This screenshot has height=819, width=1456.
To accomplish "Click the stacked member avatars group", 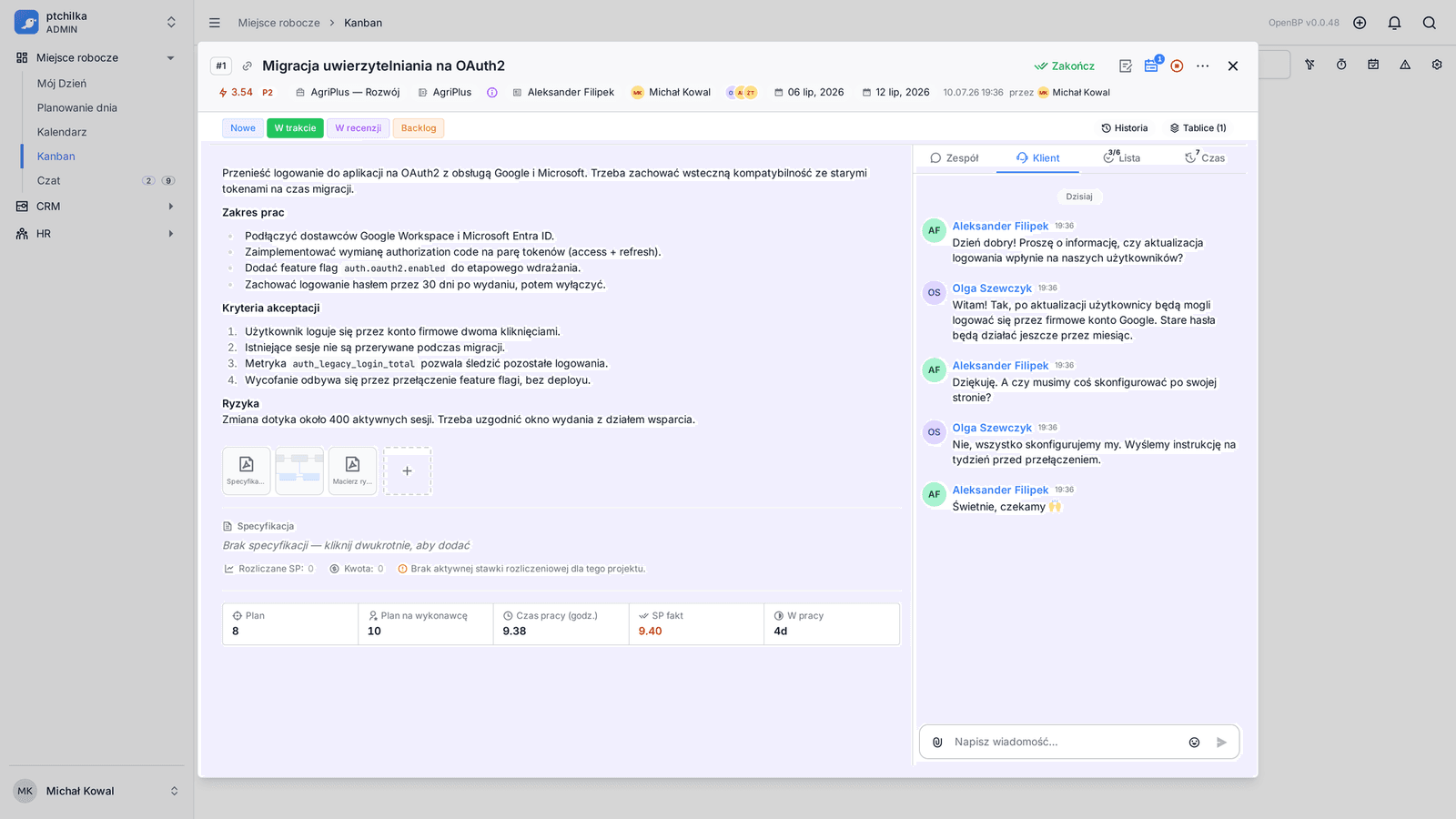I will 741,93.
